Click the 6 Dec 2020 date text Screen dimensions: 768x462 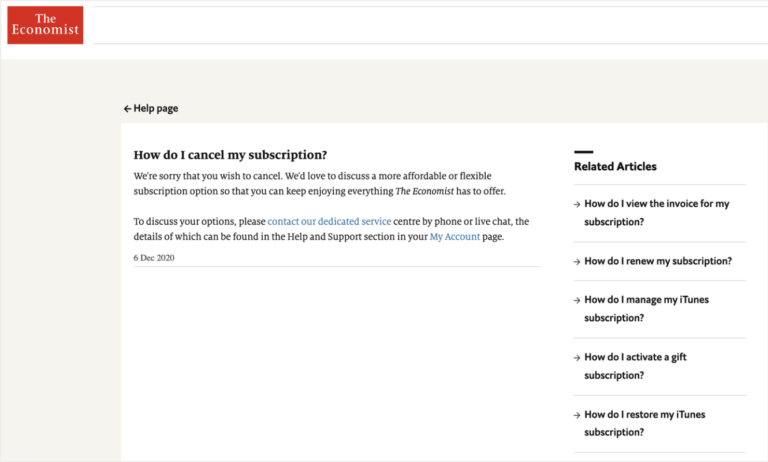154,258
